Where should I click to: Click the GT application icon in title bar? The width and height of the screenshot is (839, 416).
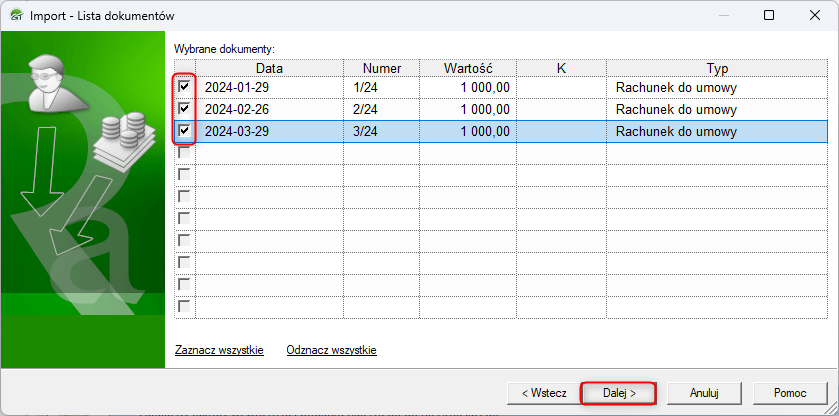click(17, 15)
